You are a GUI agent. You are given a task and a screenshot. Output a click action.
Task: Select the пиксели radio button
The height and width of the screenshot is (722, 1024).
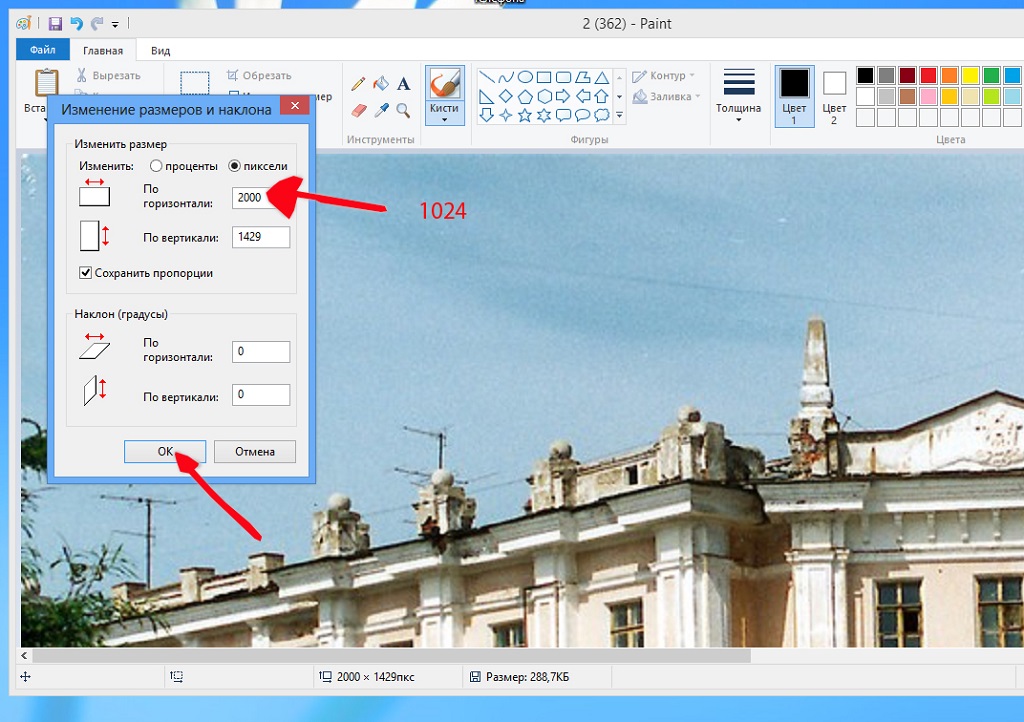tap(235, 166)
